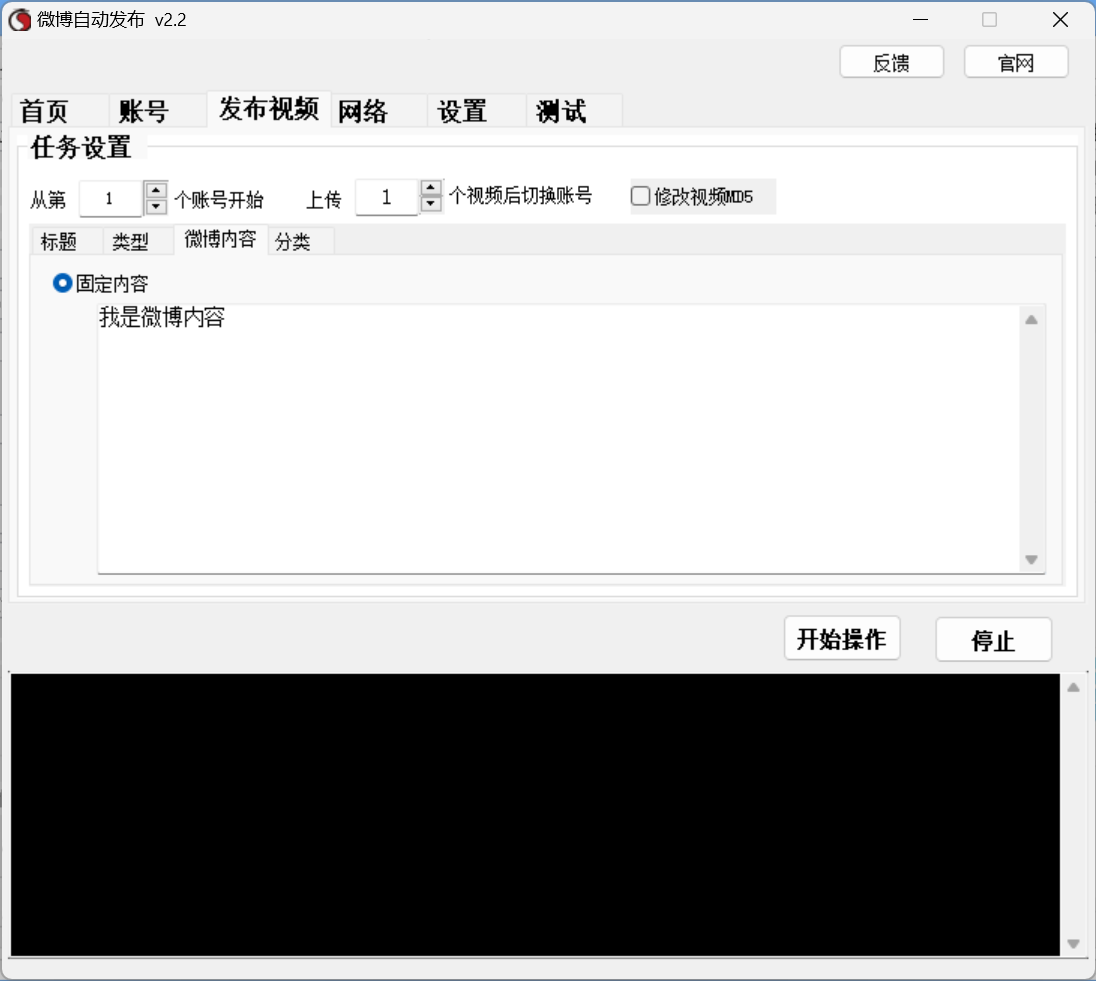The height and width of the screenshot is (981, 1096).
Task: Select the 标题 sub-tab
Action: pos(59,242)
